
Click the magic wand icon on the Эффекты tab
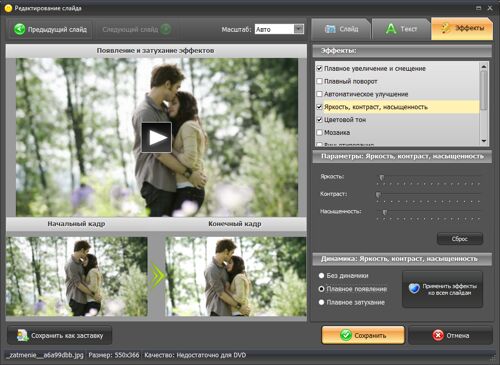point(446,28)
